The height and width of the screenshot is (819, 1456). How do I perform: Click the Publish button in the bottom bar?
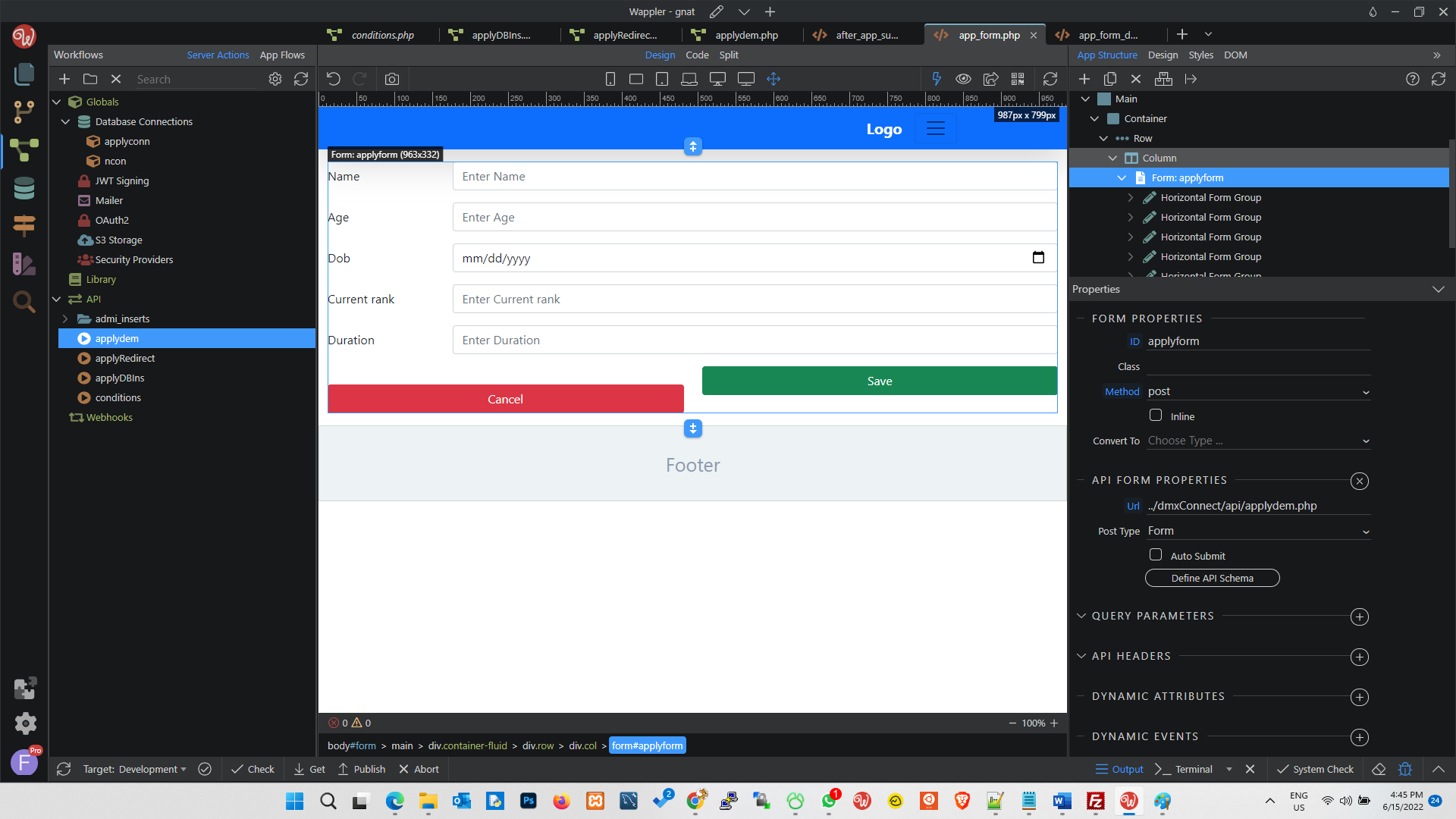362,769
